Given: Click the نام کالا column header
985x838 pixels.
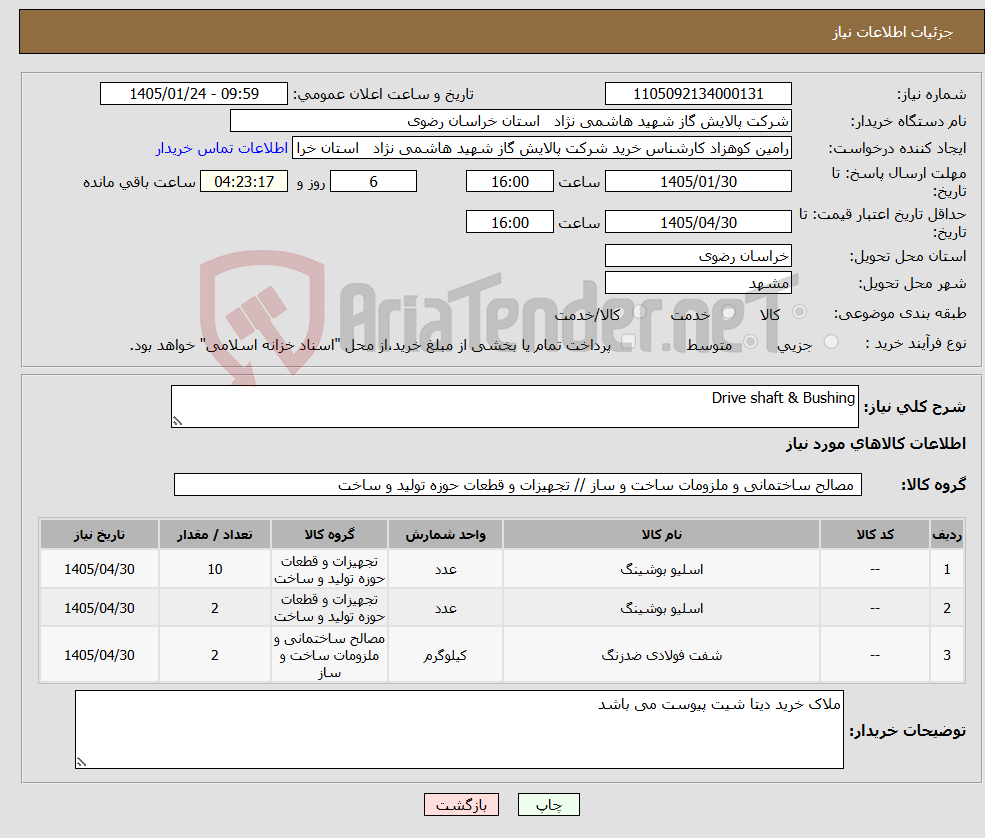Looking at the screenshot, I should [x=661, y=535].
